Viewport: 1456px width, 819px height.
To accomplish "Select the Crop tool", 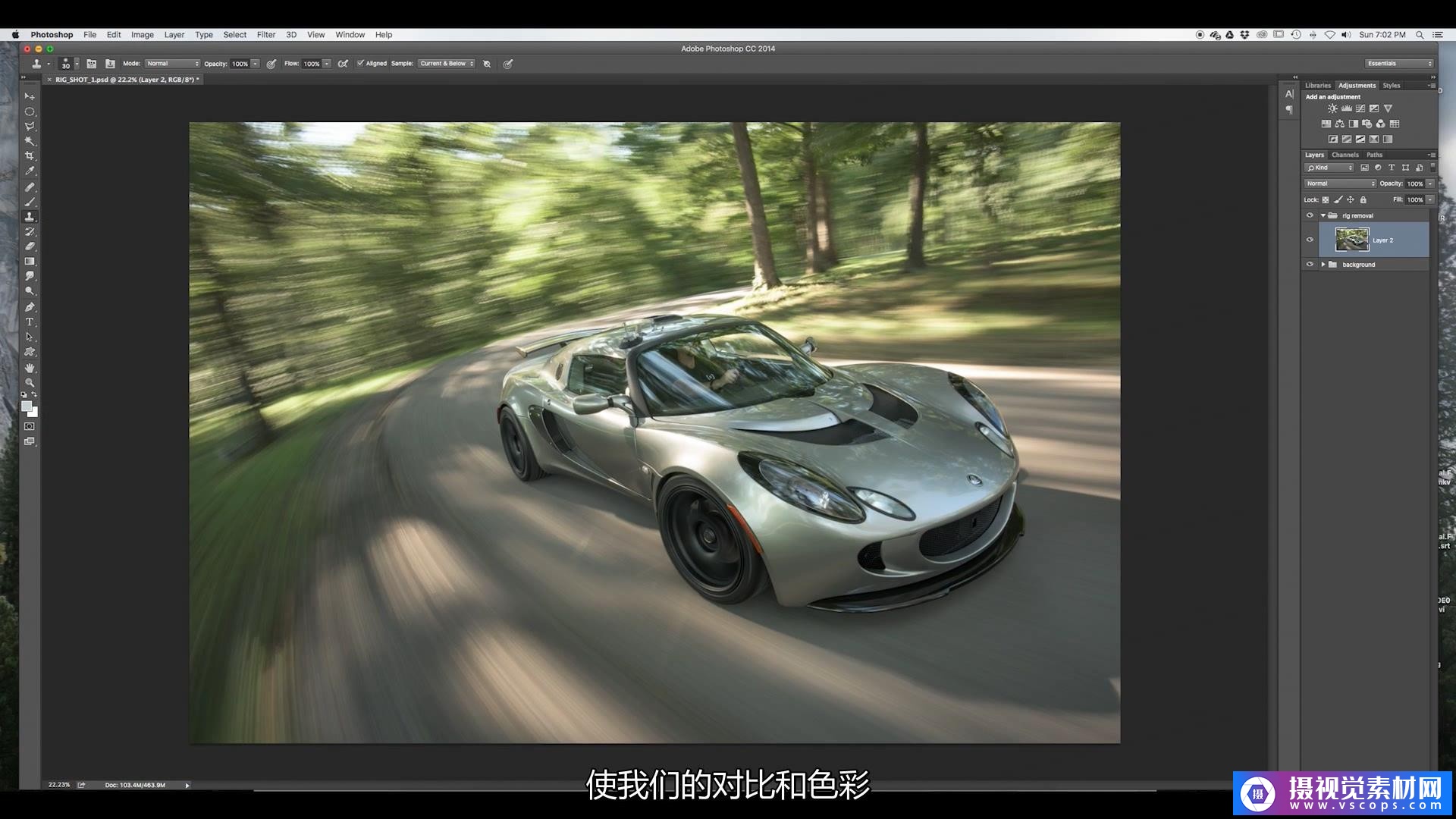I will point(30,156).
